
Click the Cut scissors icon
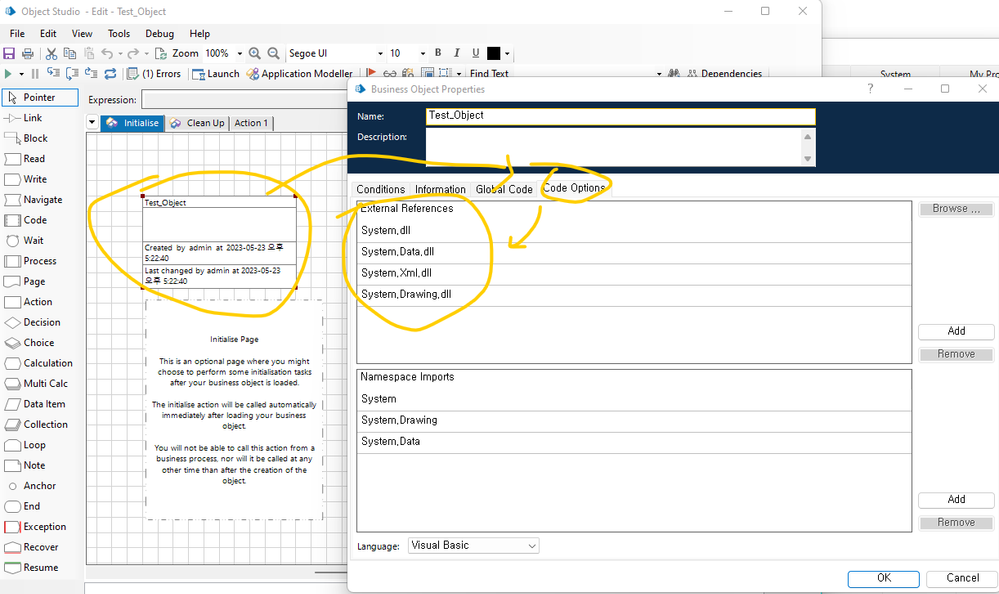pyautogui.click(x=51, y=53)
